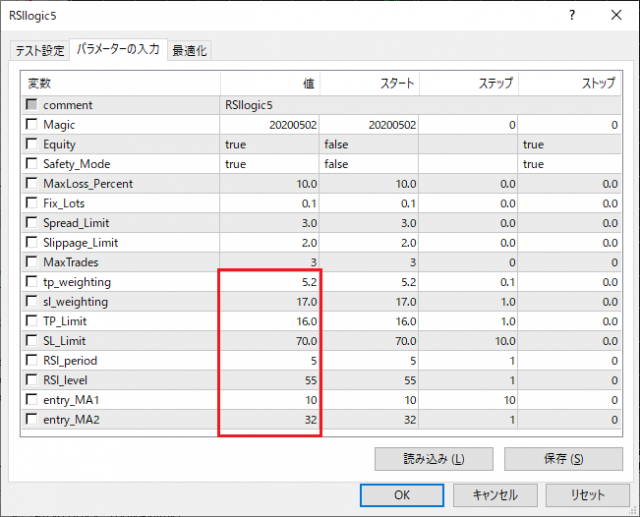Select the tp_weighting step 0.1 cell
This screenshot has width=640, height=517.
pos(468,282)
